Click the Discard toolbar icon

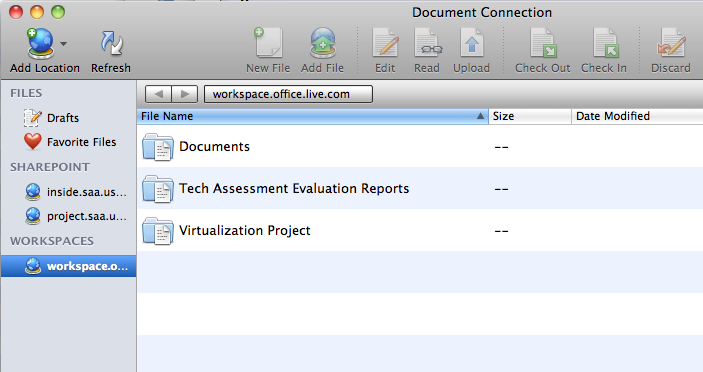(x=671, y=43)
